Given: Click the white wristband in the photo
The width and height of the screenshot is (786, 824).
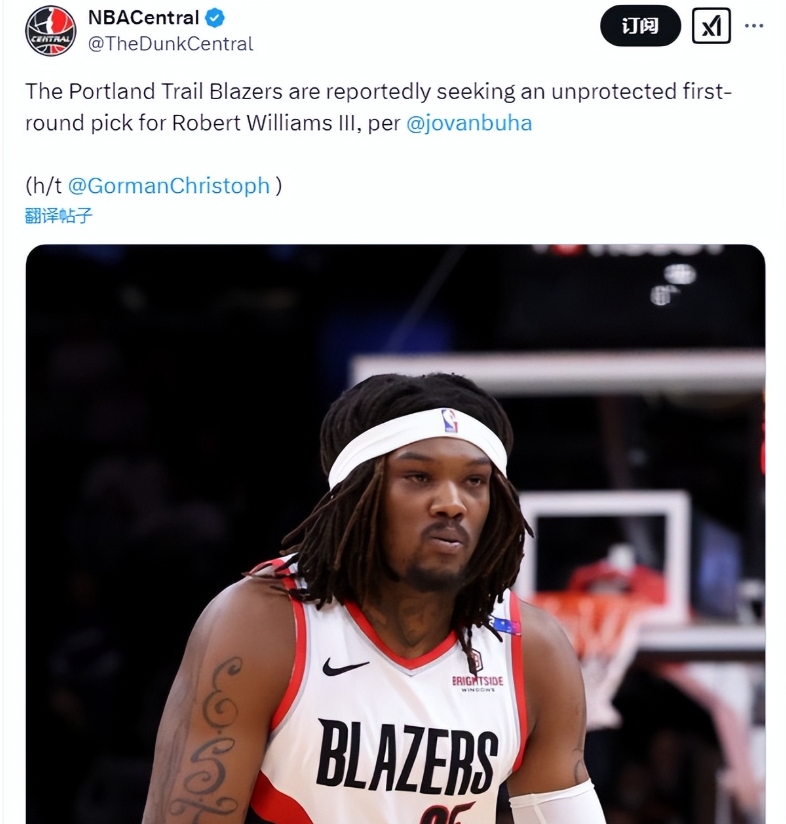Looking at the screenshot, I should pos(556,802).
